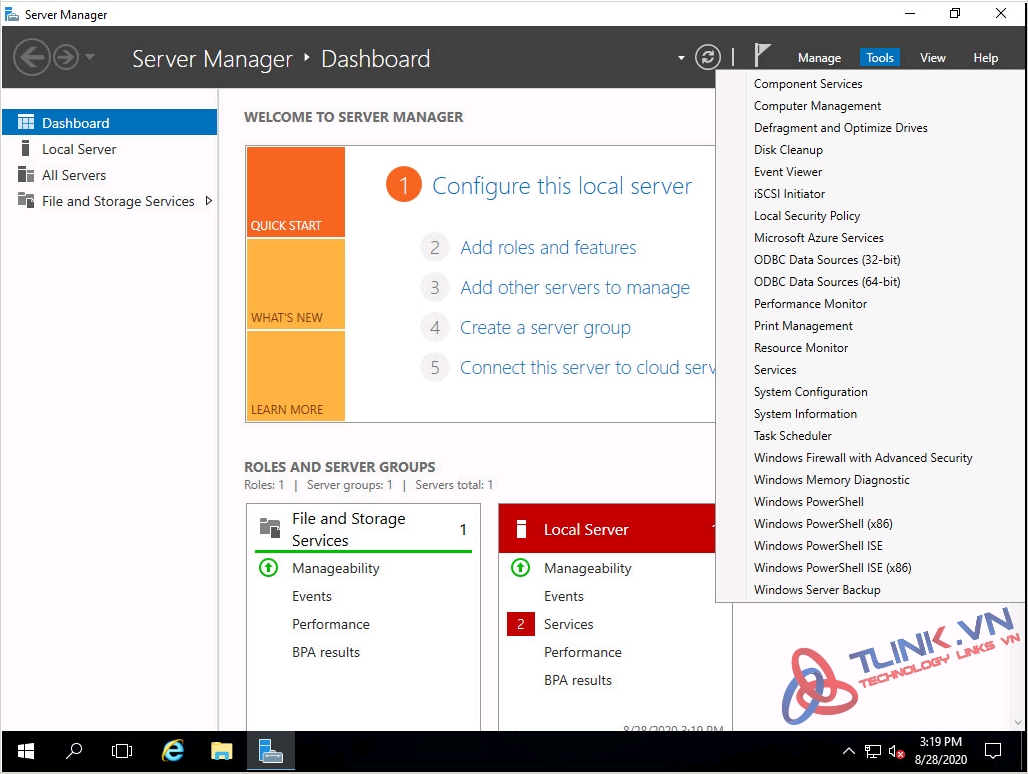Show hidden system tray icons

point(849,751)
